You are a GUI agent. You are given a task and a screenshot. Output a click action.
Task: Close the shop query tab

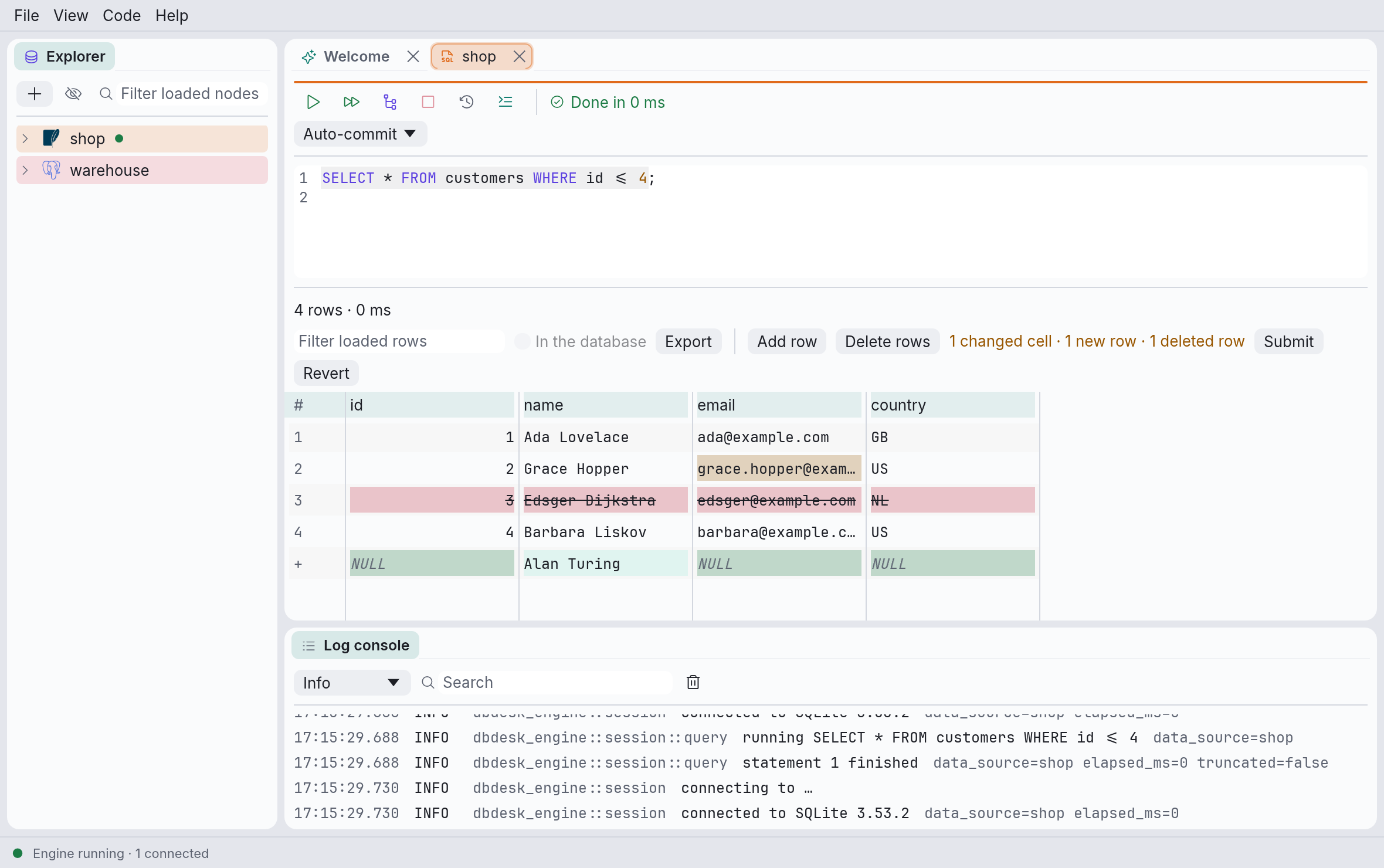(x=520, y=56)
